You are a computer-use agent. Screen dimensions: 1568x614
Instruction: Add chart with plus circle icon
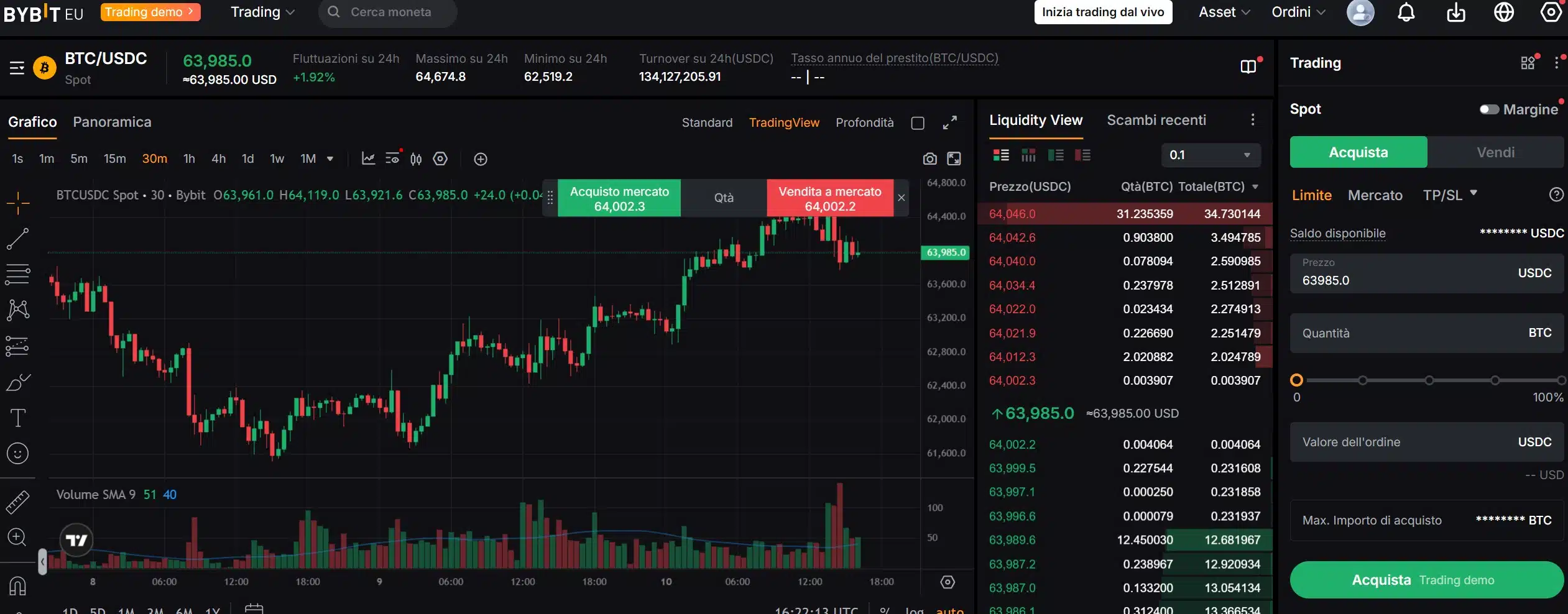tap(481, 159)
